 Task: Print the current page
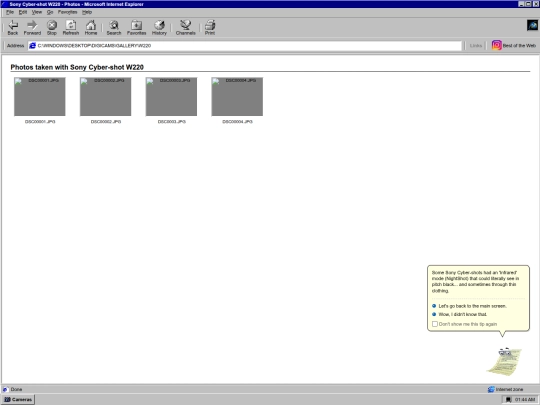tap(210, 28)
